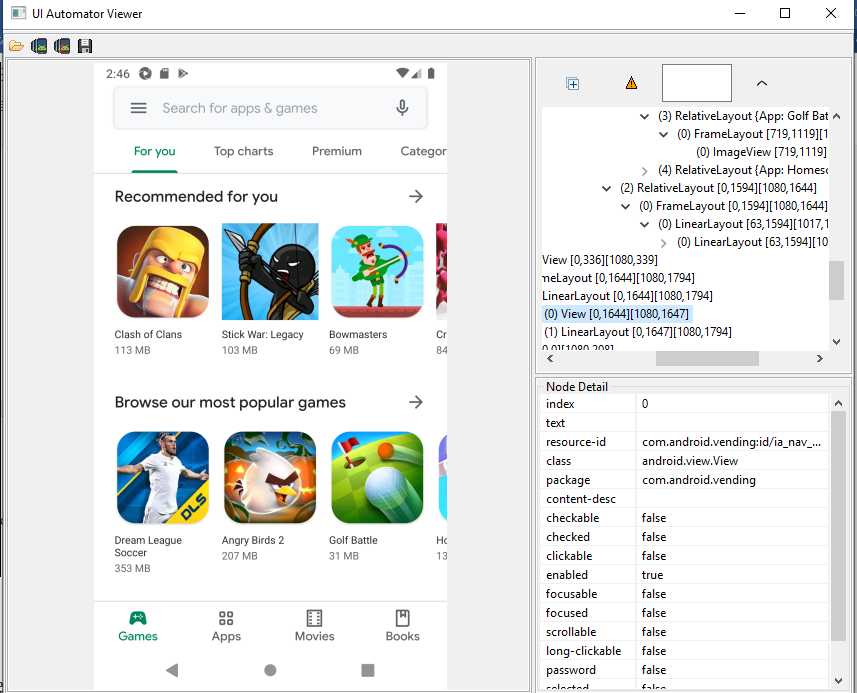Image resolution: width=857 pixels, height=693 pixels.
Task: Click the tree panel's vertical scrollbar thumb
Action: (x=836, y=280)
